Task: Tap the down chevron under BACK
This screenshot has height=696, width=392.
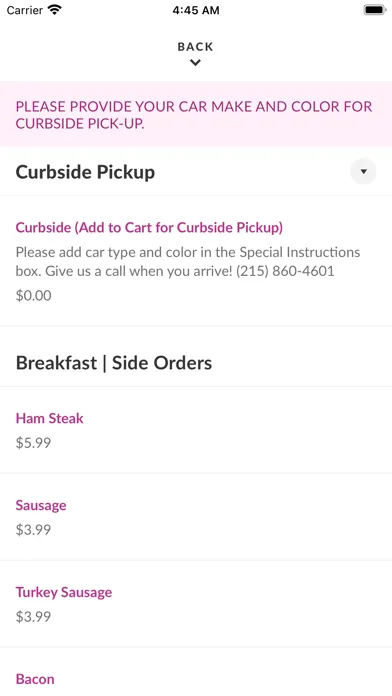Action: (x=195, y=63)
